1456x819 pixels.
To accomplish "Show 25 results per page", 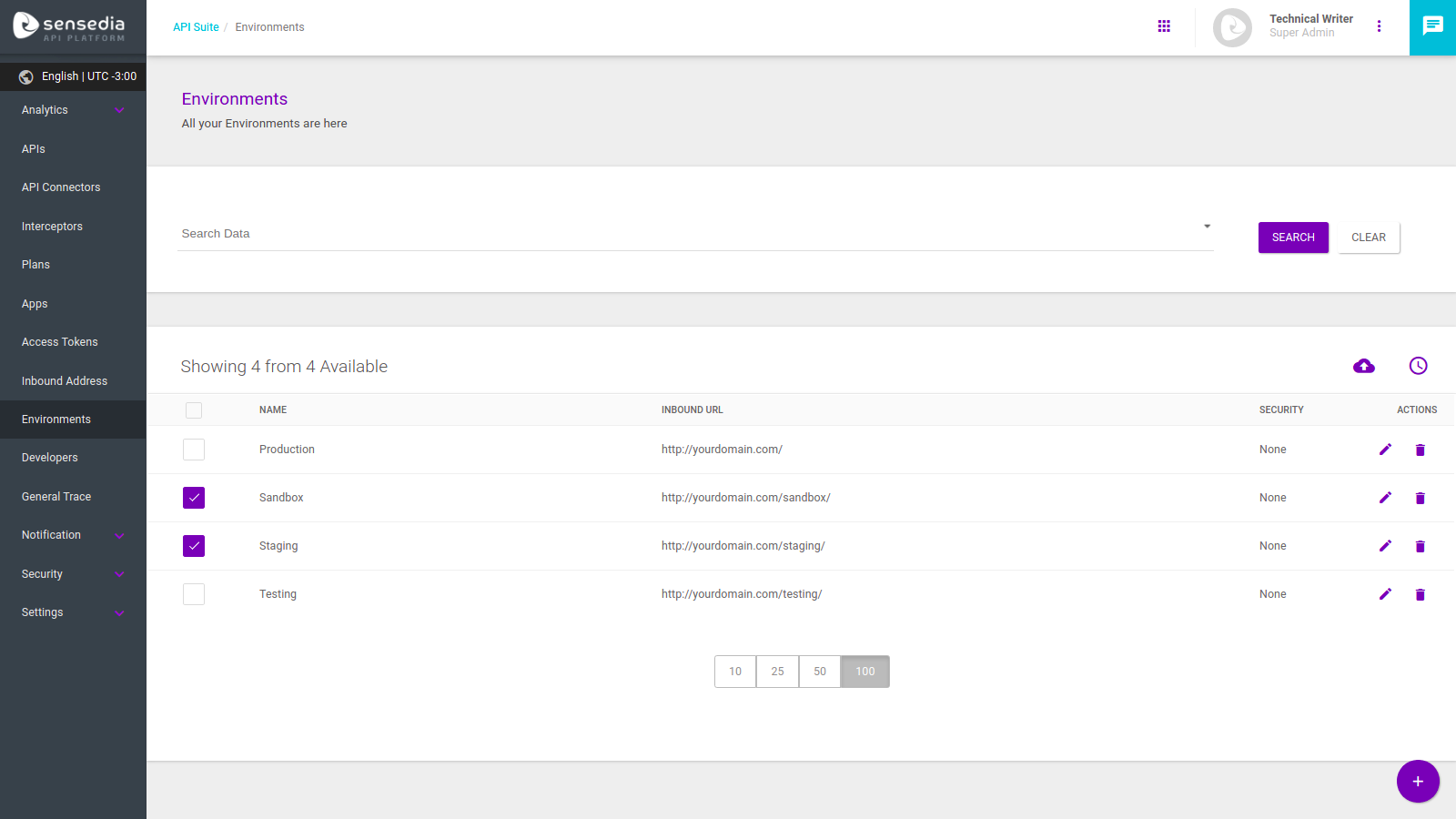I will click(x=777, y=671).
